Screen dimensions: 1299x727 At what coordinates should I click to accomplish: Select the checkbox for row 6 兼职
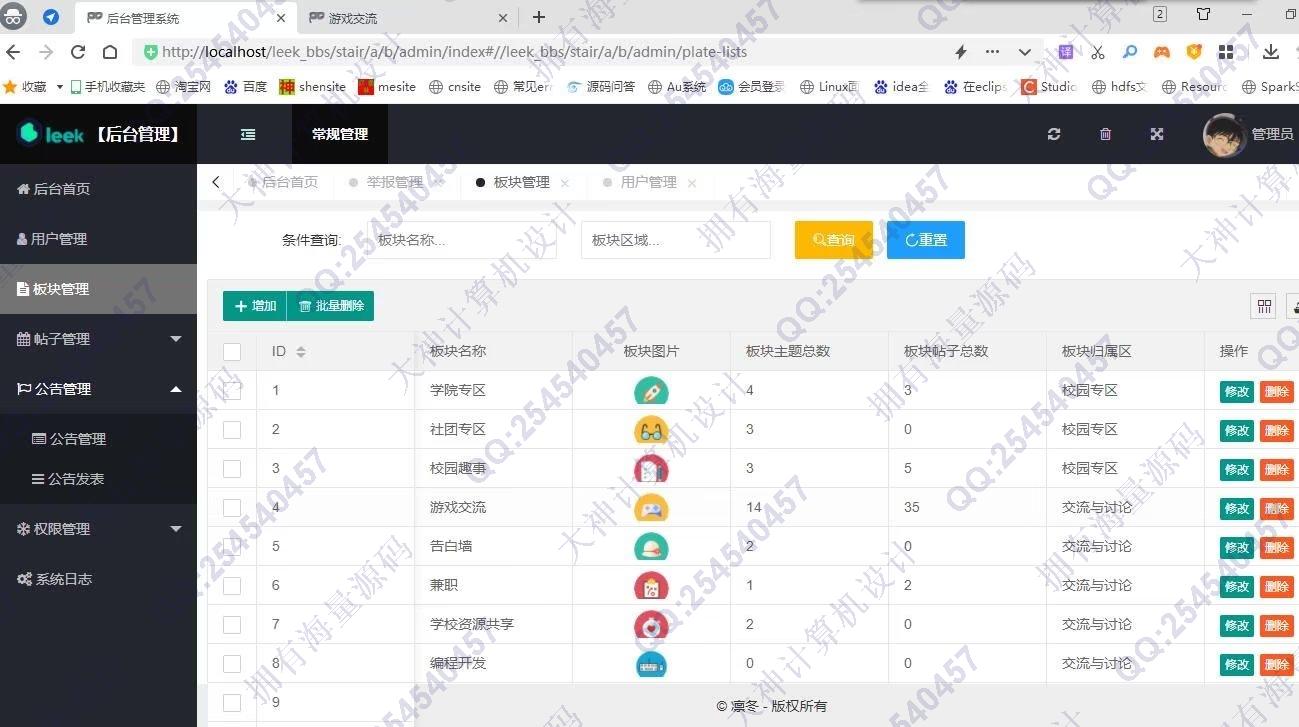tap(232, 586)
